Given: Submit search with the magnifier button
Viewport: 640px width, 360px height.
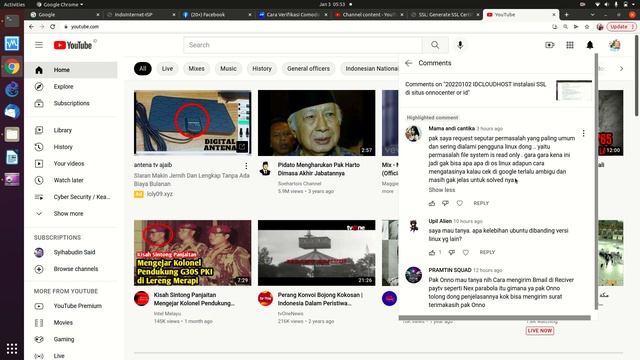Looking at the screenshot, I should coord(435,45).
